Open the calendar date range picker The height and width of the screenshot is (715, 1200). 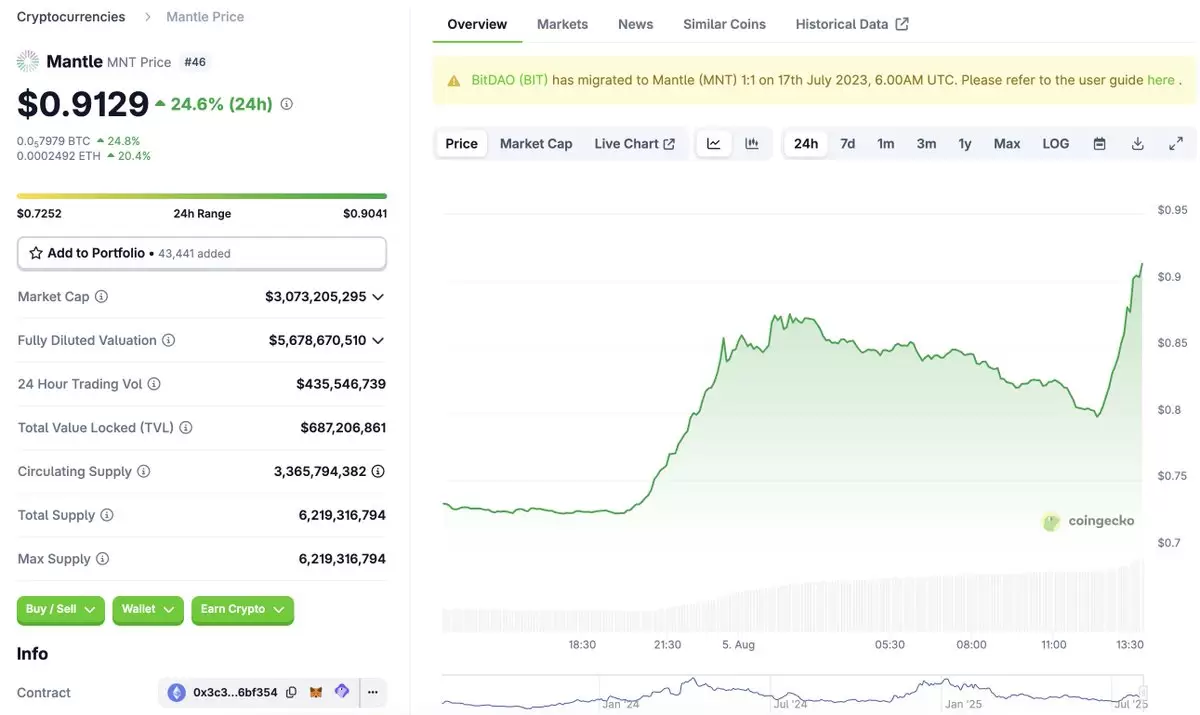1099,144
